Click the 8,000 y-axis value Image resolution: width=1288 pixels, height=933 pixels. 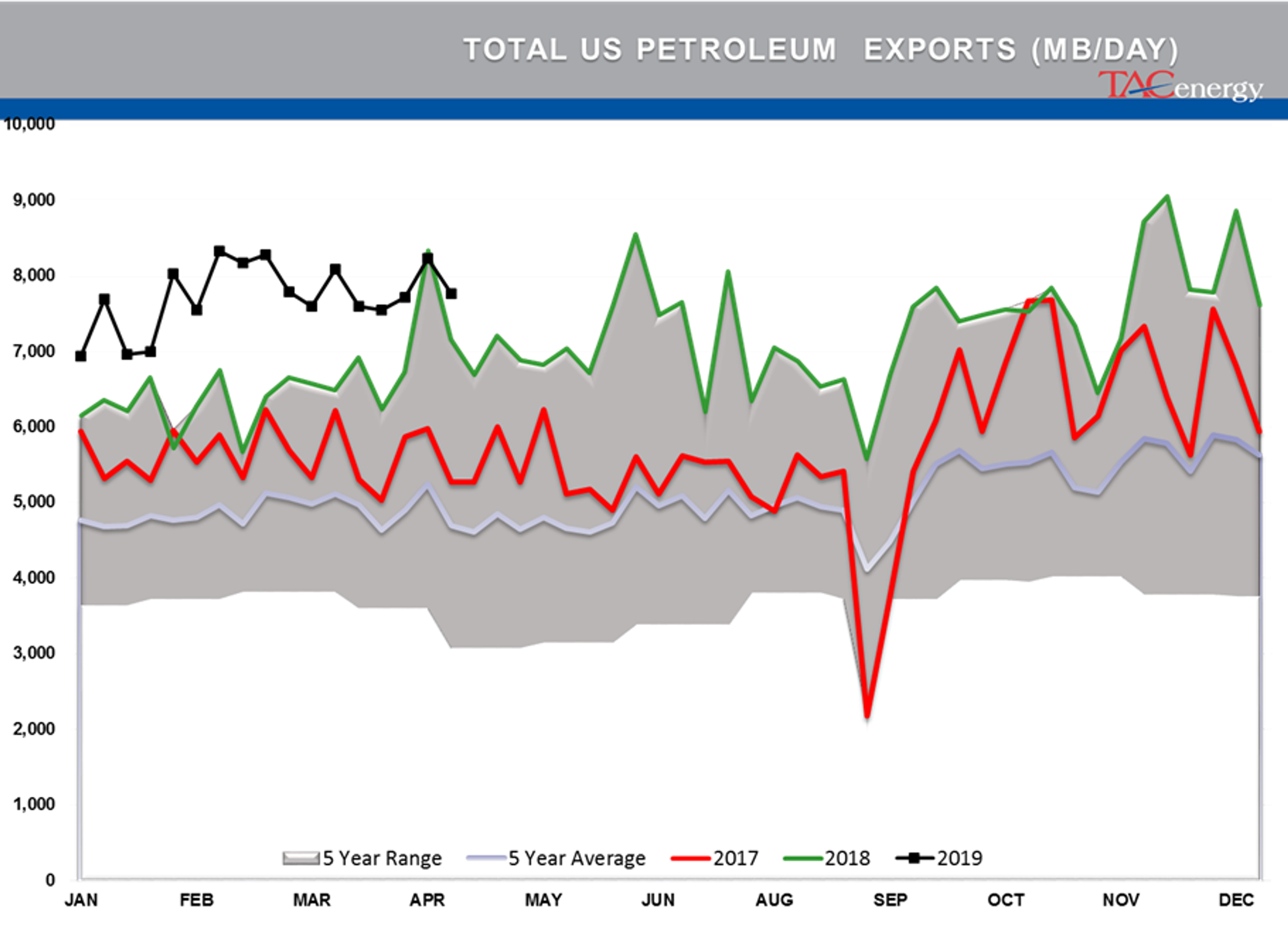point(34,275)
